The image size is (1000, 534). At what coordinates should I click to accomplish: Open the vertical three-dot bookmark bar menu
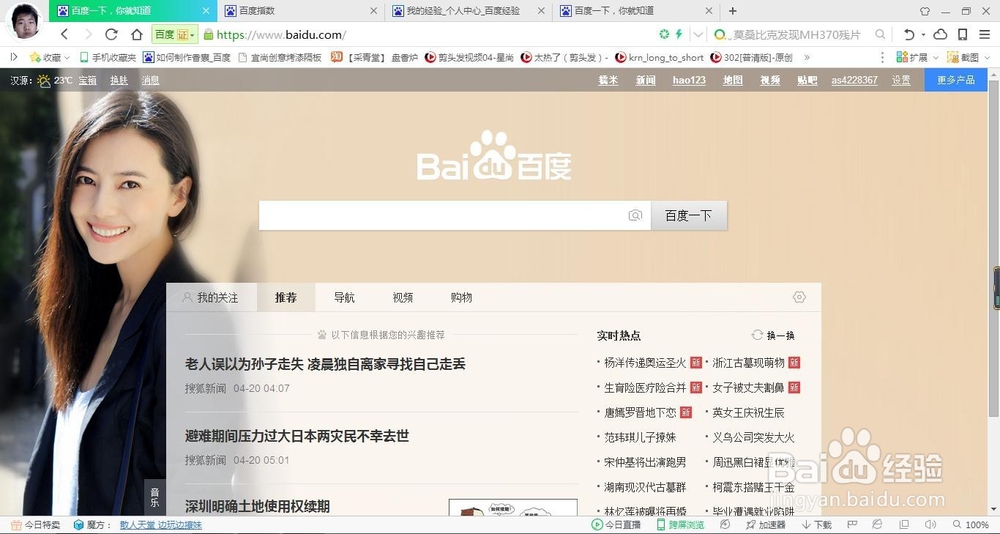pyautogui.click(x=883, y=57)
